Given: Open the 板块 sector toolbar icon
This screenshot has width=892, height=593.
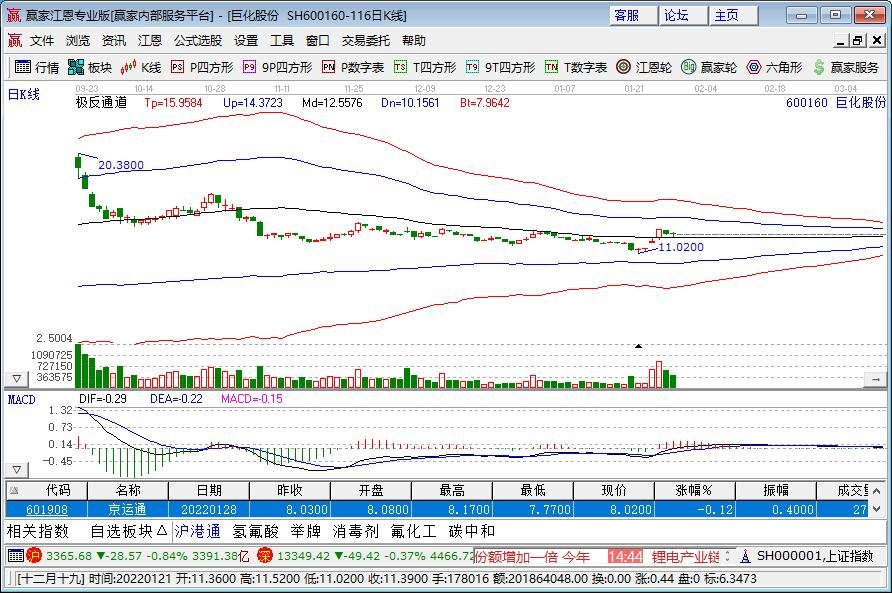Looking at the screenshot, I should click(x=90, y=67).
